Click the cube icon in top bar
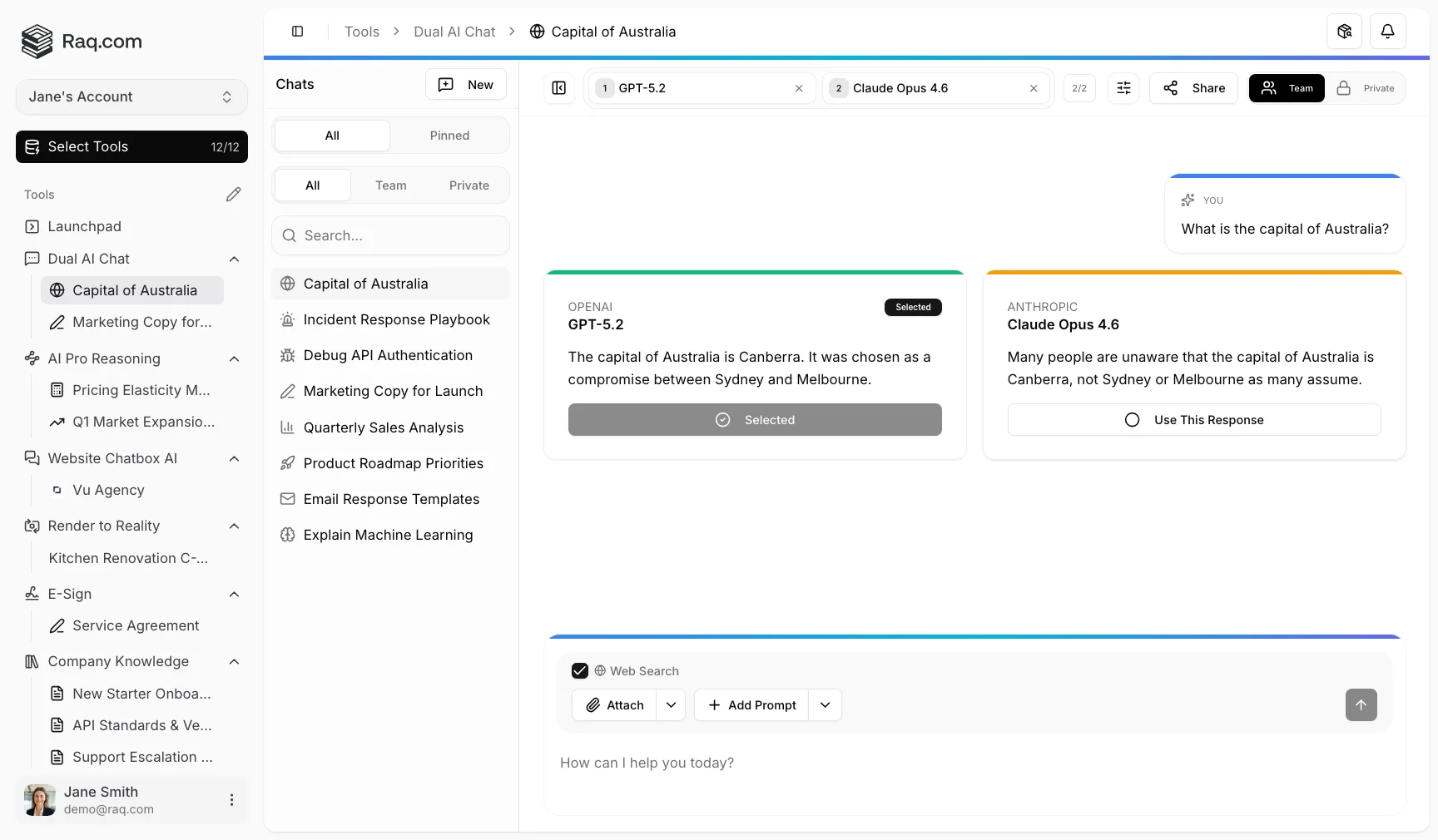The width and height of the screenshot is (1438, 840). (x=1344, y=32)
